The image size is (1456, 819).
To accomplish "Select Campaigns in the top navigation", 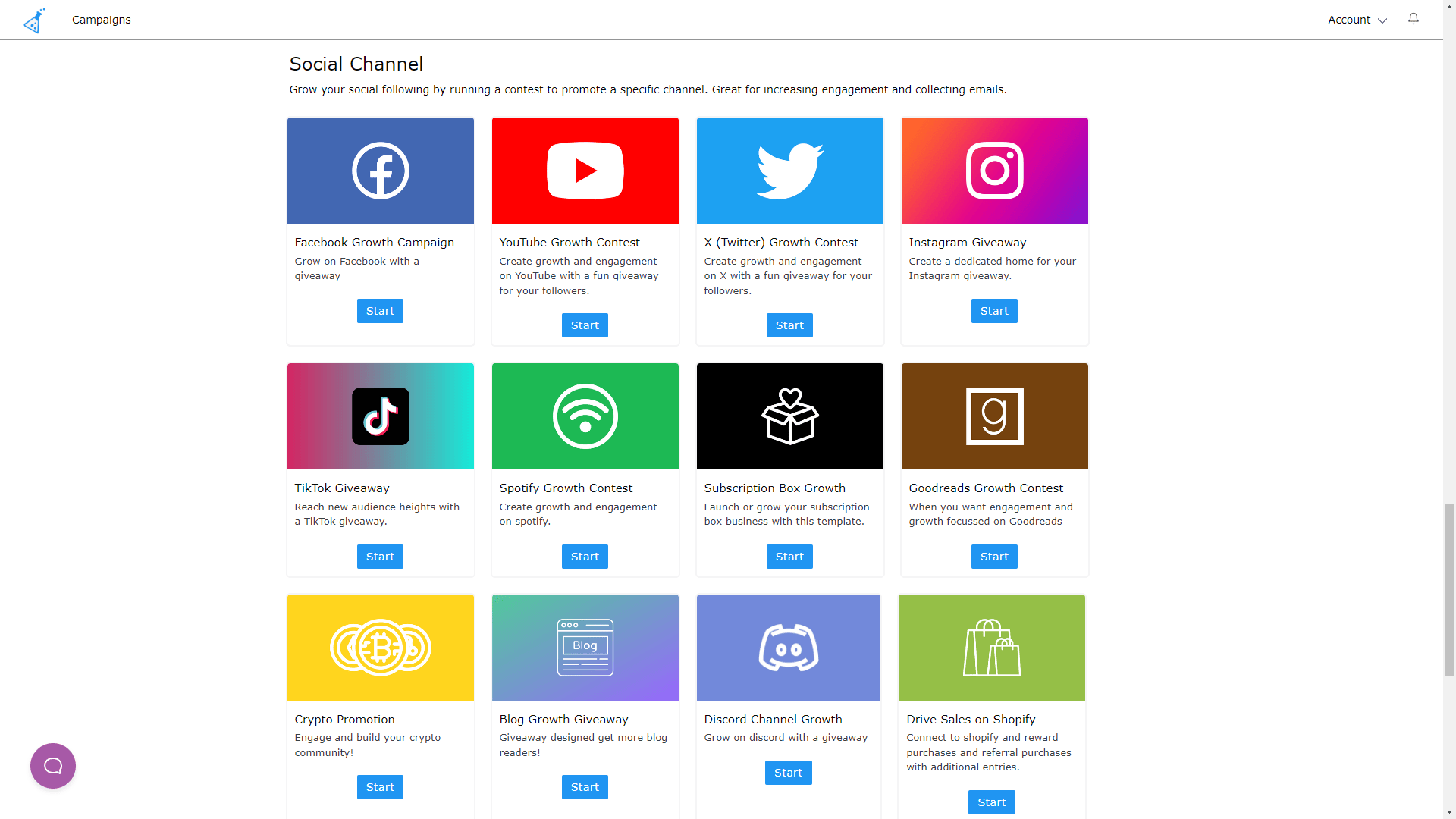I will [x=101, y=20].
